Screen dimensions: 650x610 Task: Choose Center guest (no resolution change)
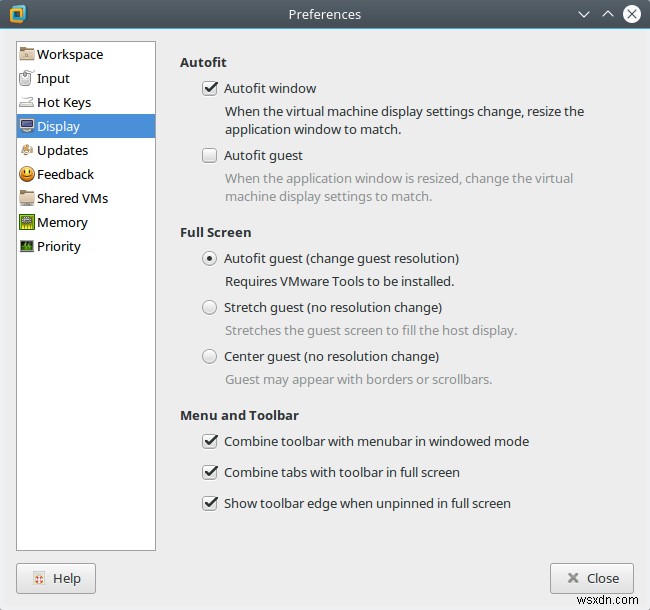[x=209, y=356]
